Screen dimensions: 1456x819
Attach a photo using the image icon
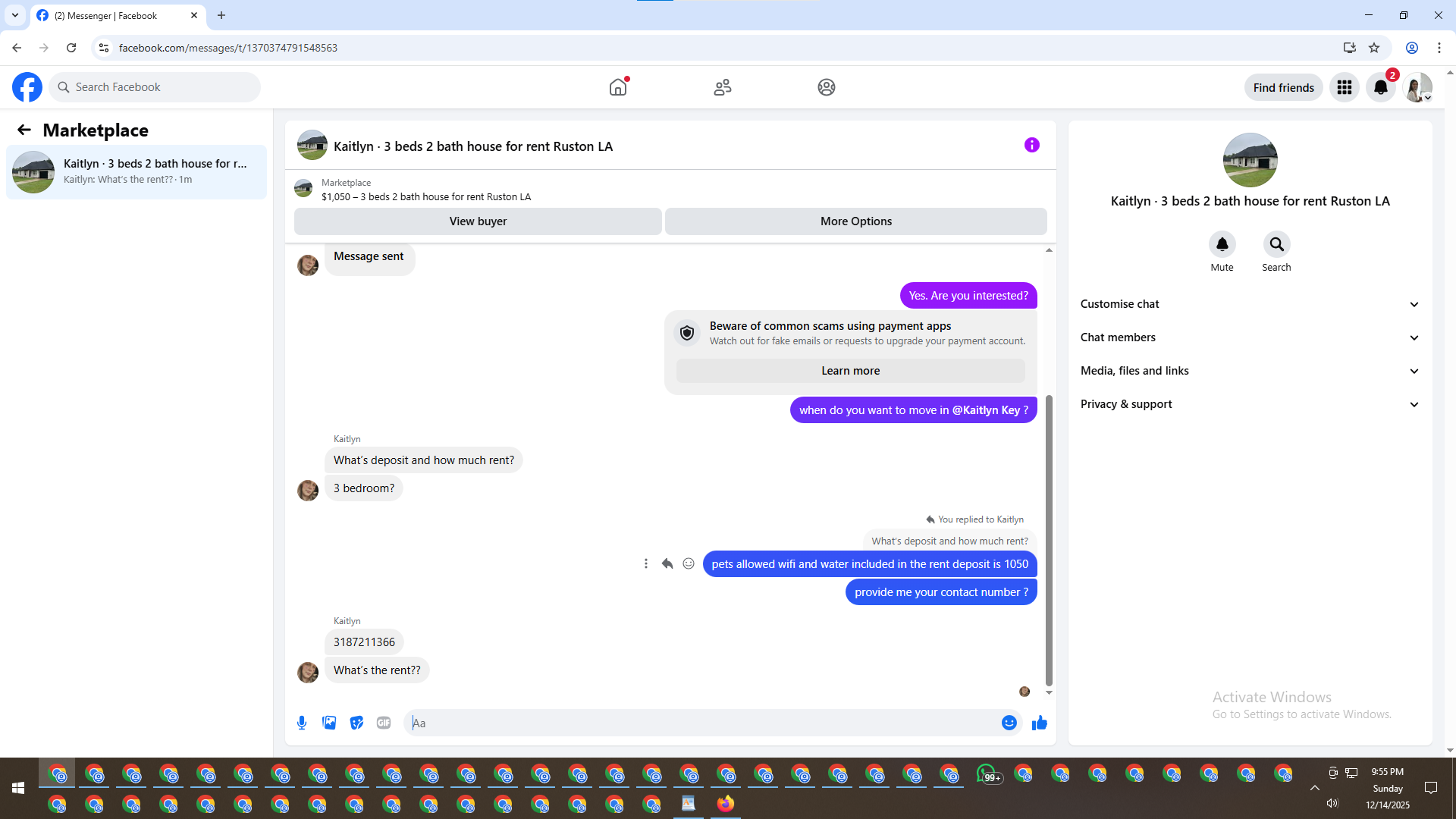[329, 723]
